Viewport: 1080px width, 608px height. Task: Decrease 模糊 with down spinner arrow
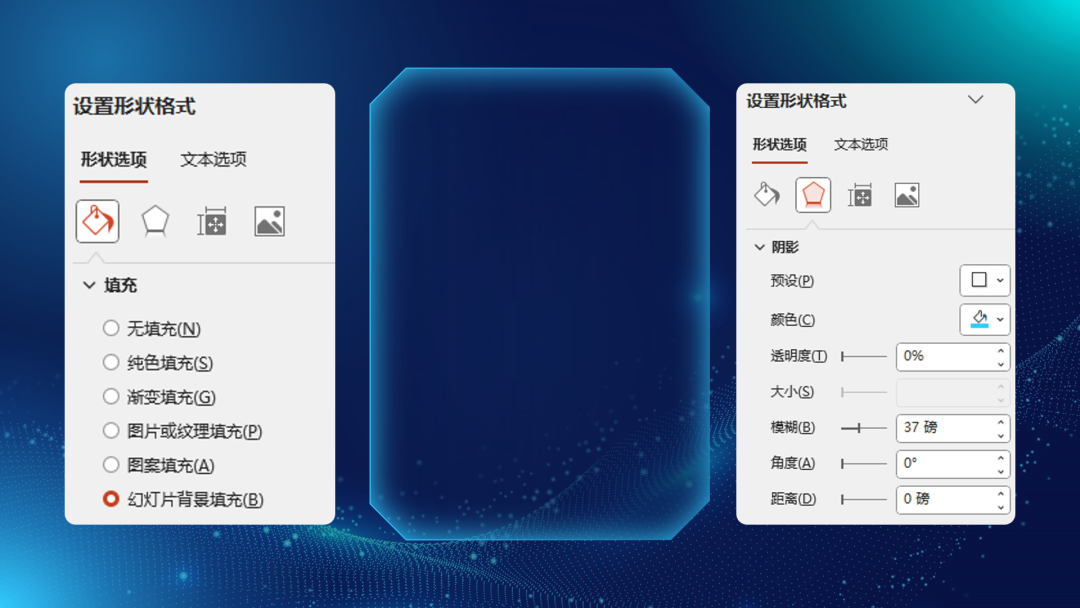1001,435
